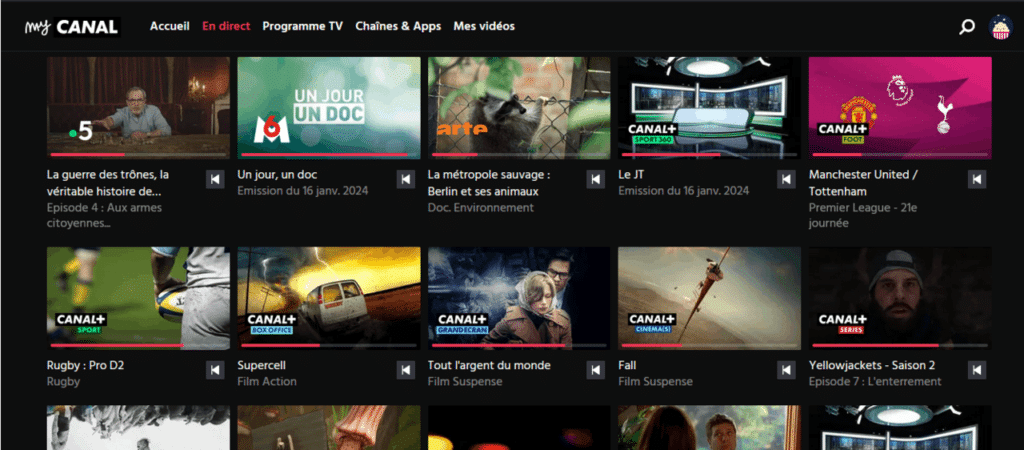
Task: Click 'Episode 4 : Aux armes citoyennes...' text
Action: [104, 215]
